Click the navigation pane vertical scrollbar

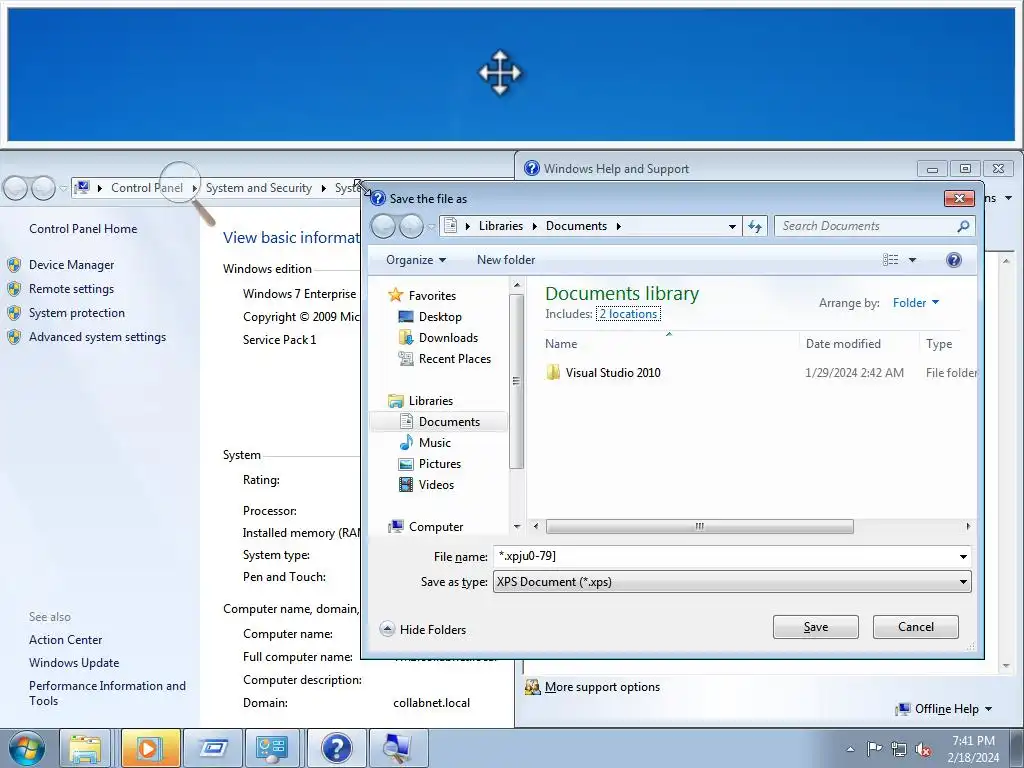pyautogui.click(x=517, y=381)
